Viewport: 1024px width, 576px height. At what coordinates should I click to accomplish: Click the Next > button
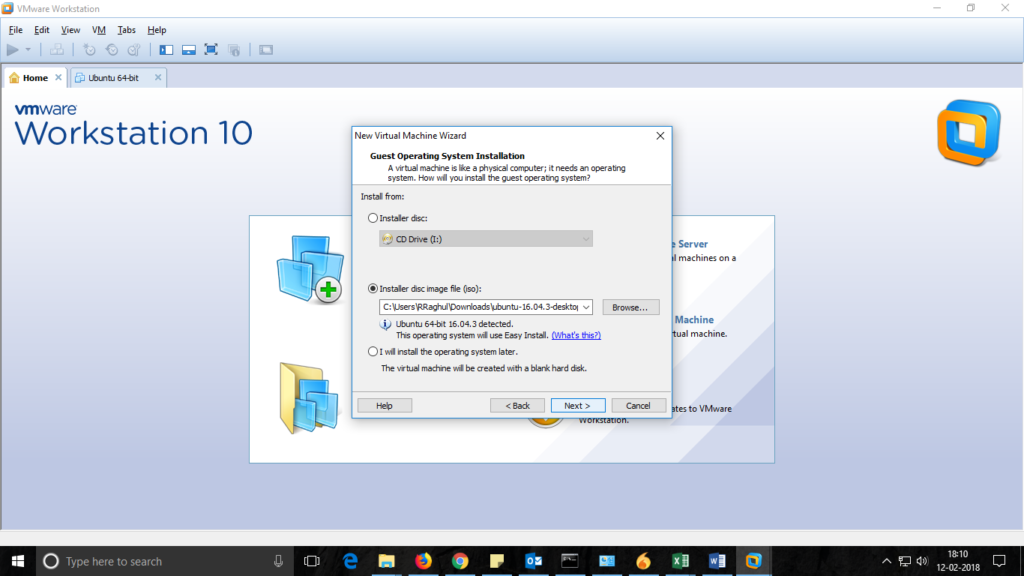(577, 405)
